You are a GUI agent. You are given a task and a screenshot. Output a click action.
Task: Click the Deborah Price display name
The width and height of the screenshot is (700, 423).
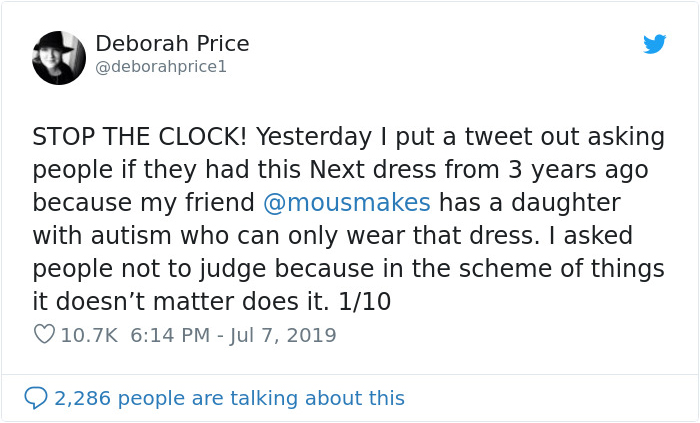(172, 44)
